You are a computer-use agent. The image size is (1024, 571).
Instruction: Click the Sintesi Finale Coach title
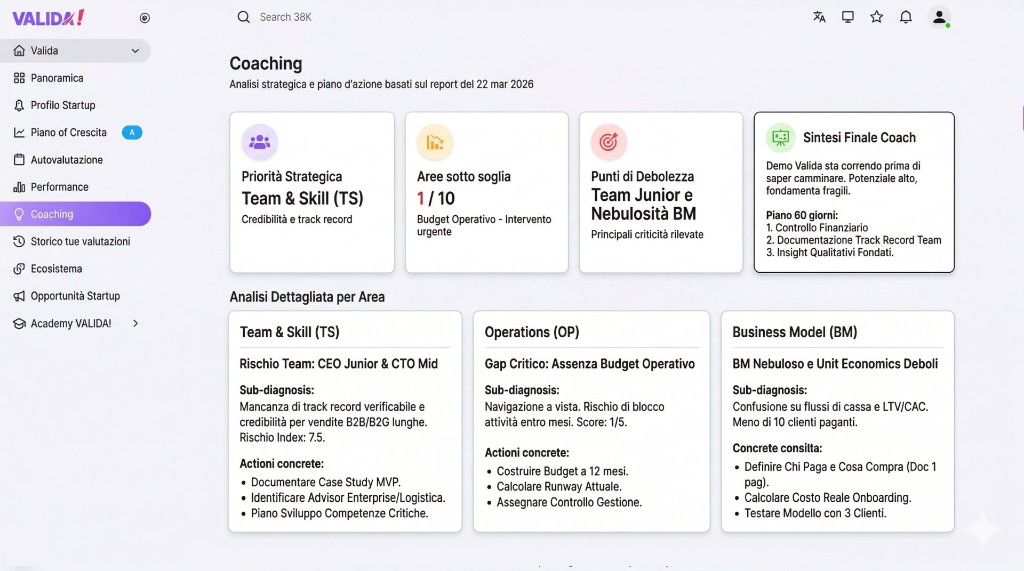[x=859, y=138]
